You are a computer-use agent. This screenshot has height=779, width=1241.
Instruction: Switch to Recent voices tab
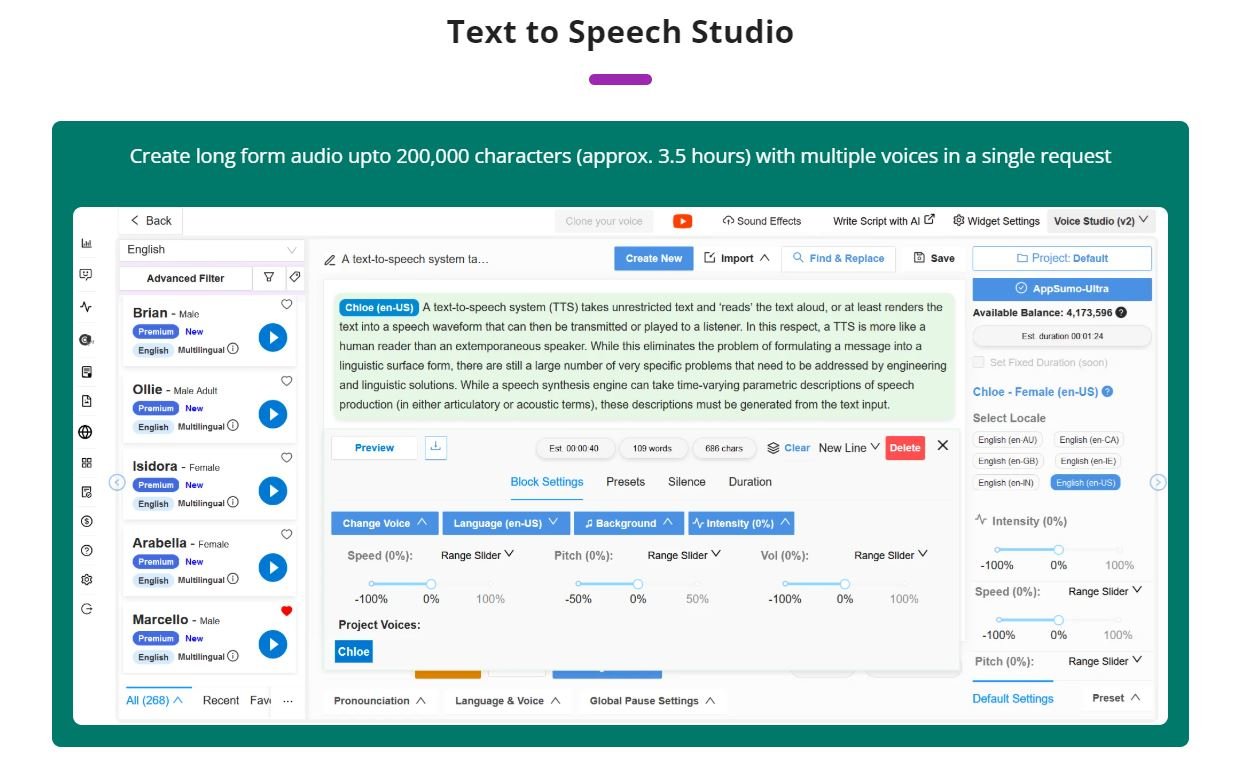(x=221, y=701)
